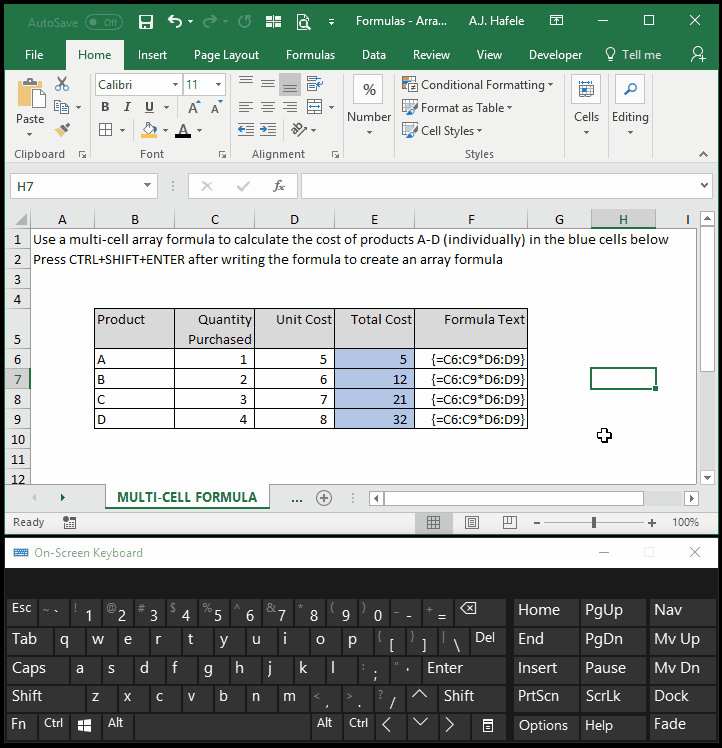722x748 pixels.
Task: Apply the yellow fill color bucket
Action: (149, 130)
